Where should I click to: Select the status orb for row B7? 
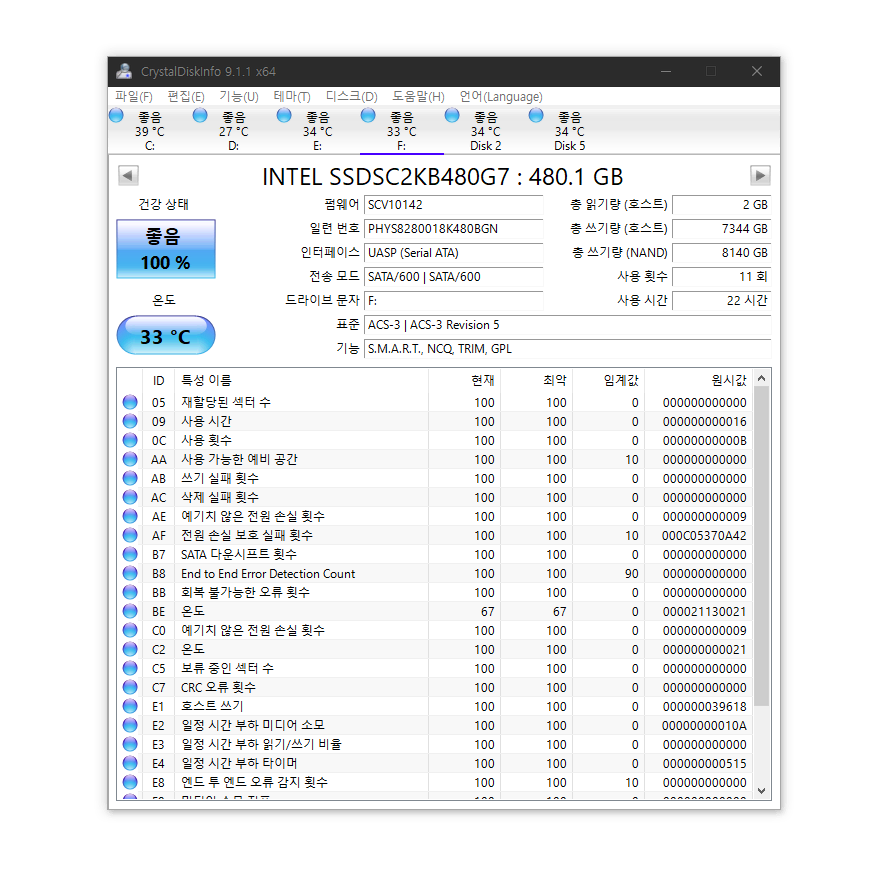pyautogui.click(x=130, y=554)
